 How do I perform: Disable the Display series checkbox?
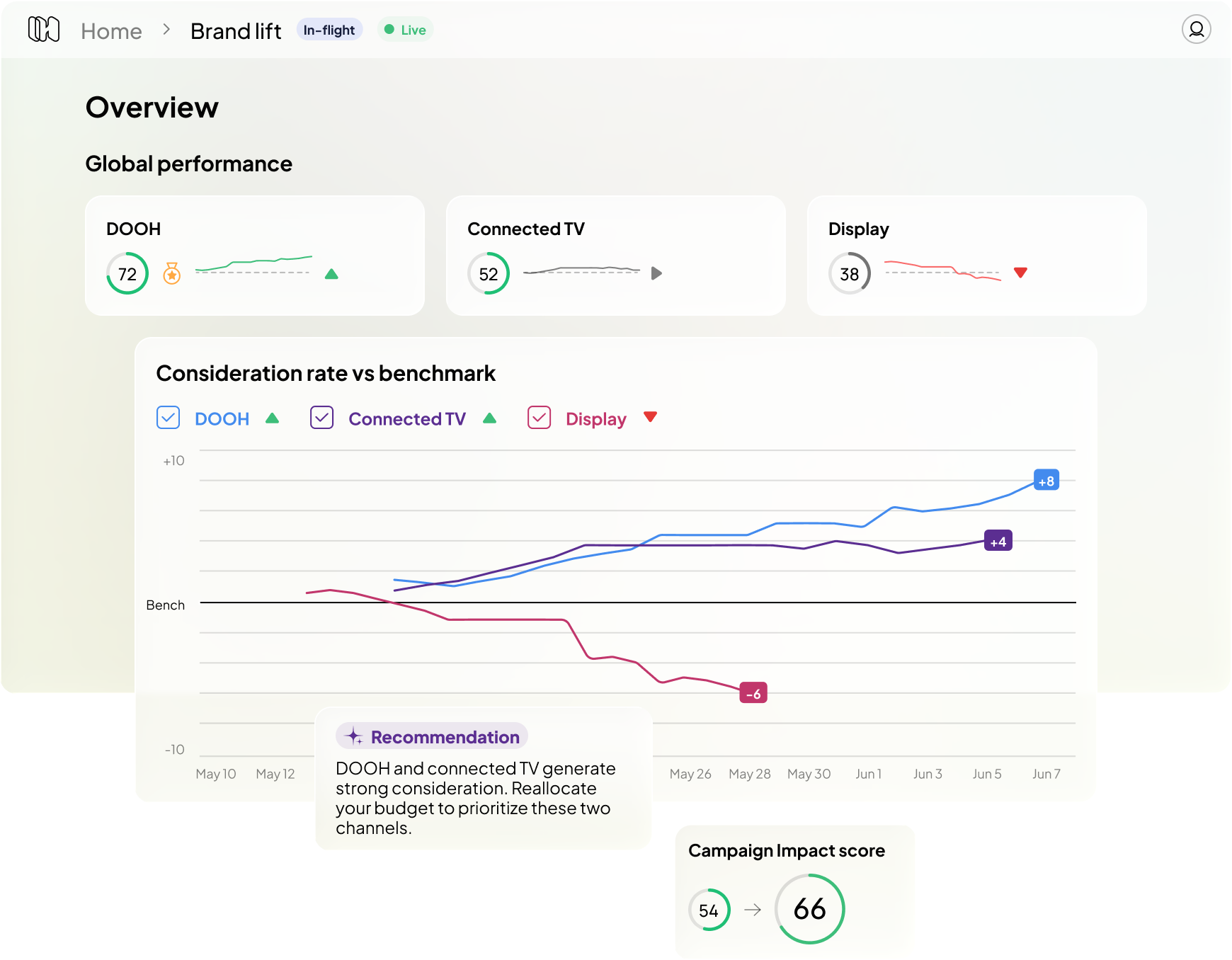click(x=539, y=418)
